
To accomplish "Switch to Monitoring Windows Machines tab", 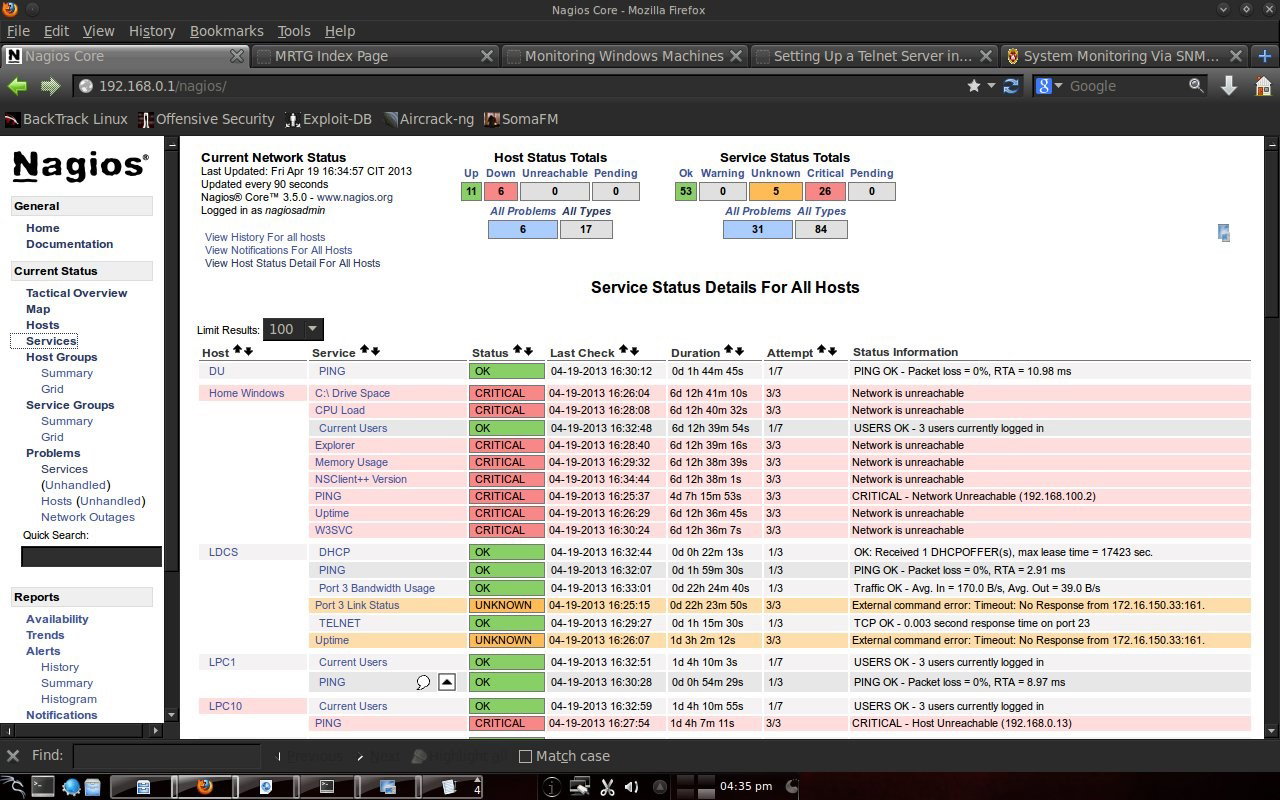I will click(624, 56).
